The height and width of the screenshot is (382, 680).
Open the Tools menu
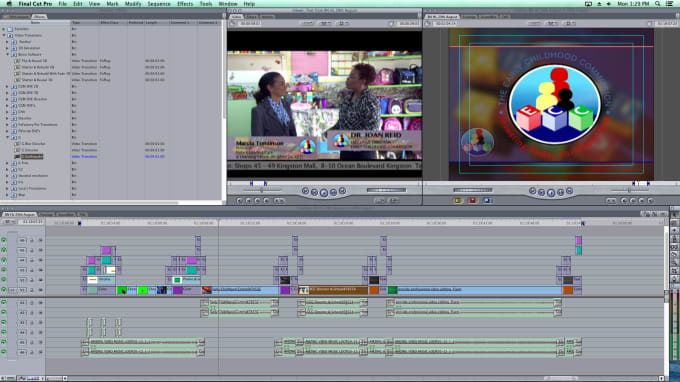tap(206, 4)
